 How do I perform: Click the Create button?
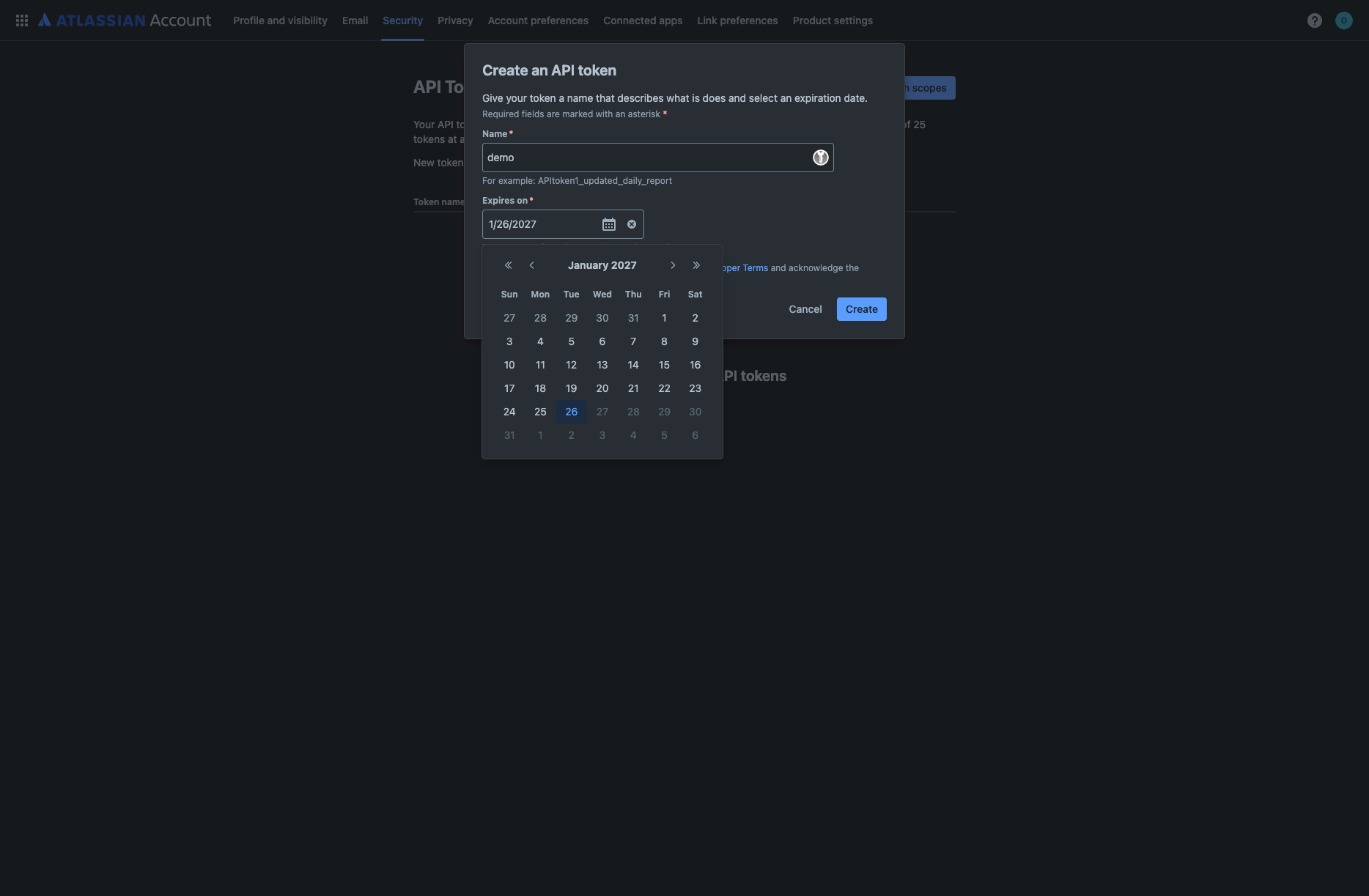[861, 308]
